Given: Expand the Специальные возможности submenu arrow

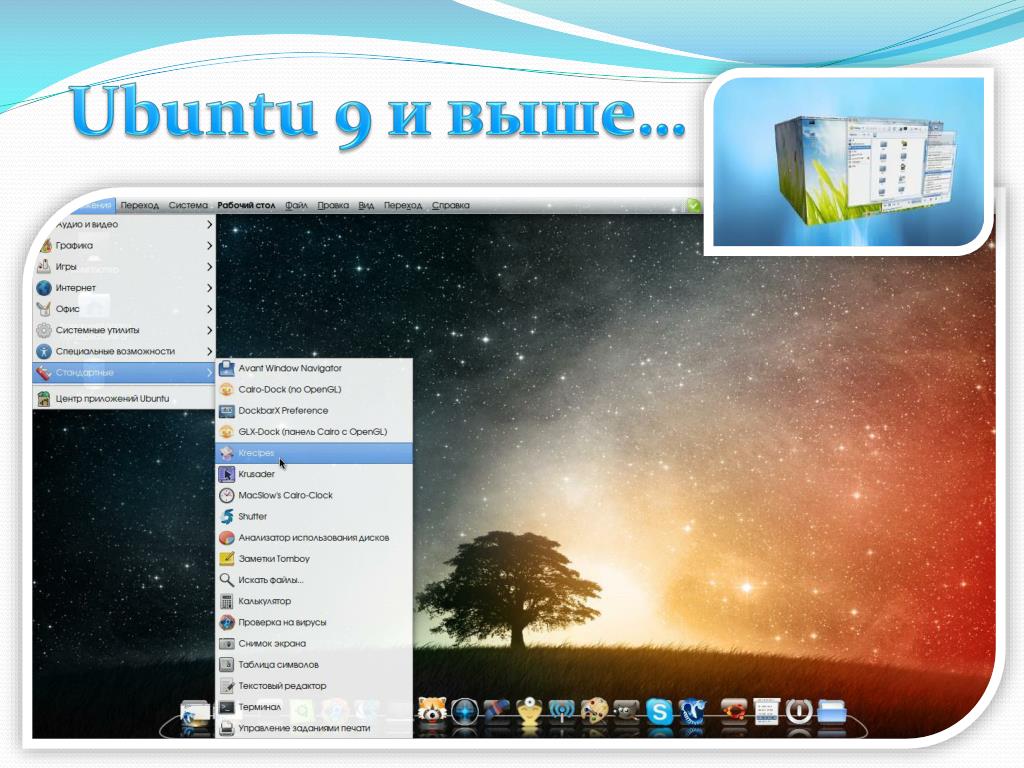Looking at the screenshot, I should click(209, 351).
